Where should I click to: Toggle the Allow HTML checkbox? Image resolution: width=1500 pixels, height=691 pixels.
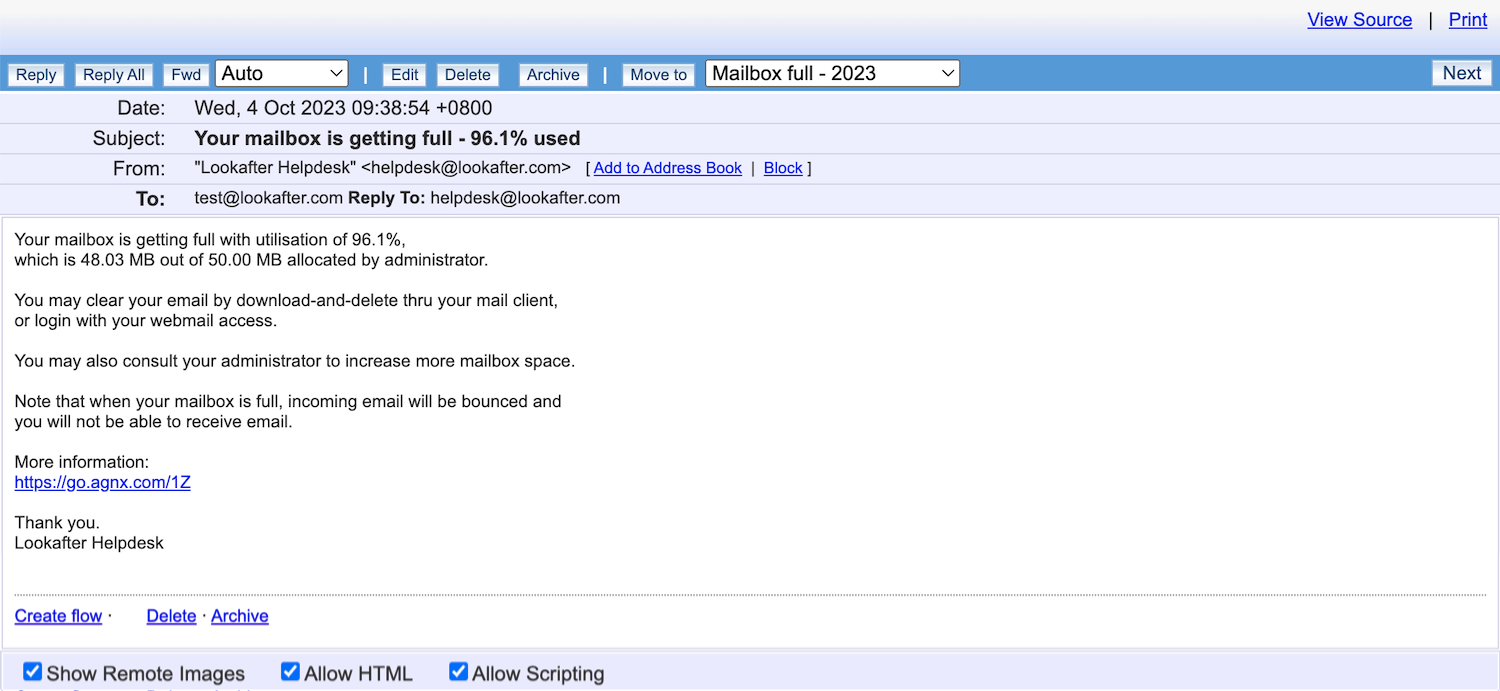tap(291, 672)
